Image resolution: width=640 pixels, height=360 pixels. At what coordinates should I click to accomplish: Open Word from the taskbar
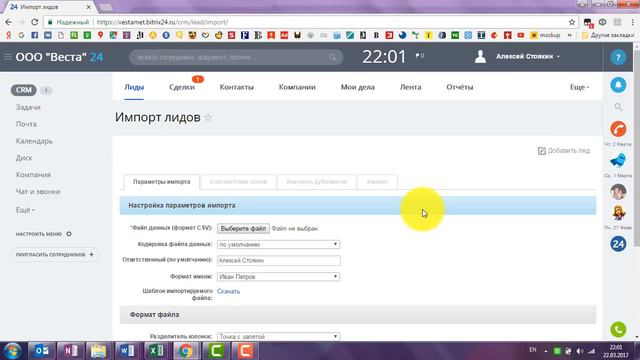tap(127, 351)
